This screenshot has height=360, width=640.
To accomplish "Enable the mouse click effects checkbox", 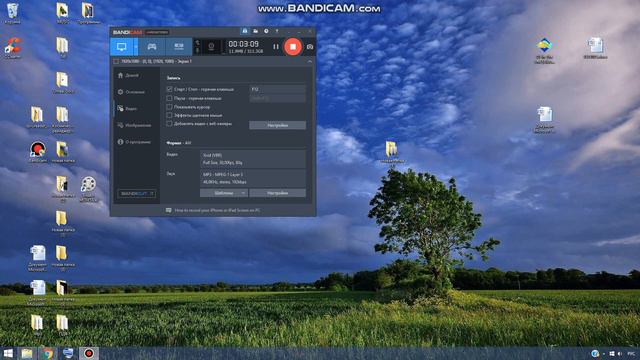I will pos(169,116).
